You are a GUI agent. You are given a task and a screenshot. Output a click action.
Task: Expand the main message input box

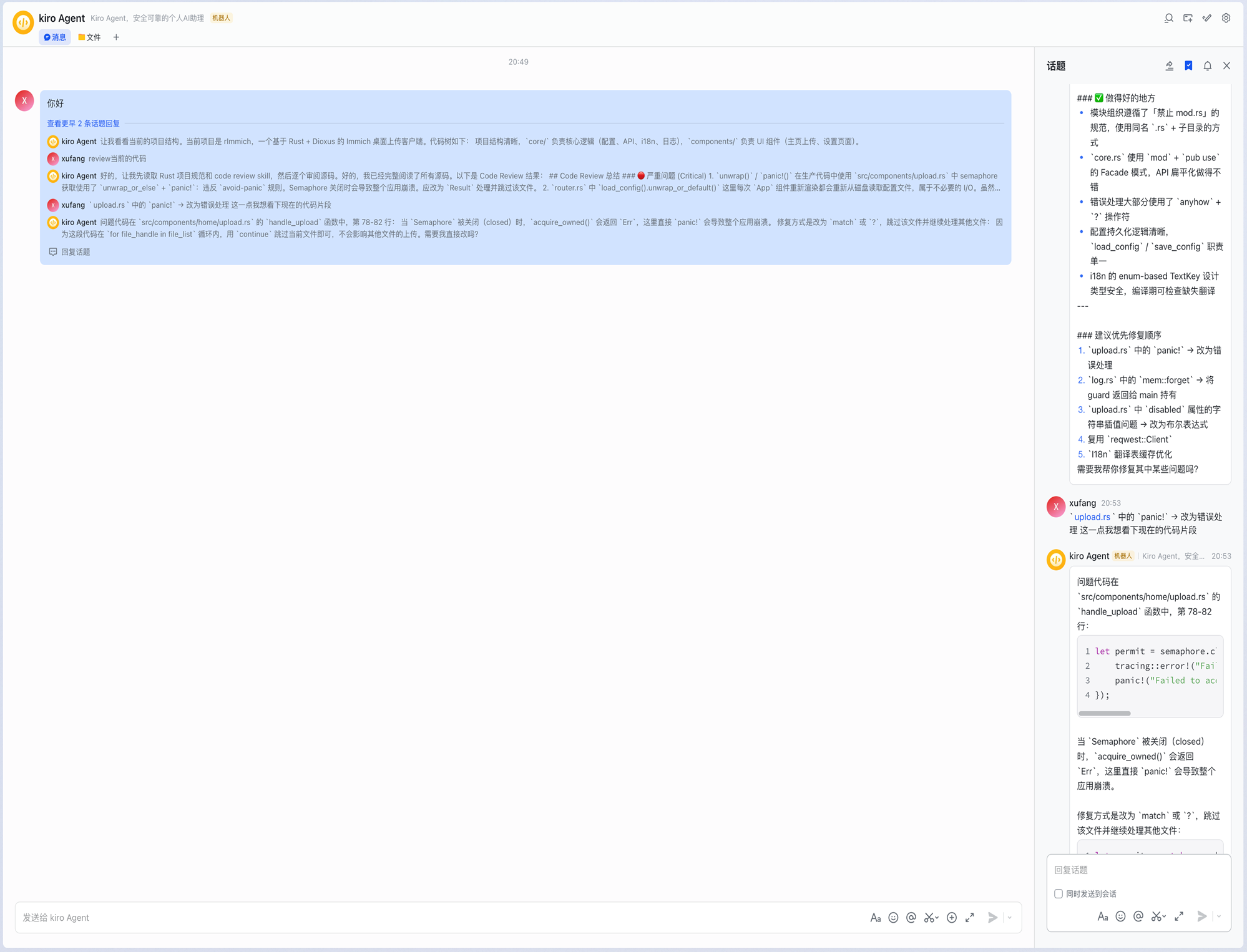pos(970,917)
